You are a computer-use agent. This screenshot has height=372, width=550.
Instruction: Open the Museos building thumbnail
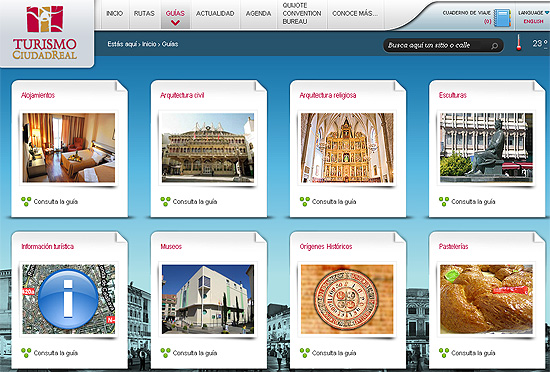(208, 299)
